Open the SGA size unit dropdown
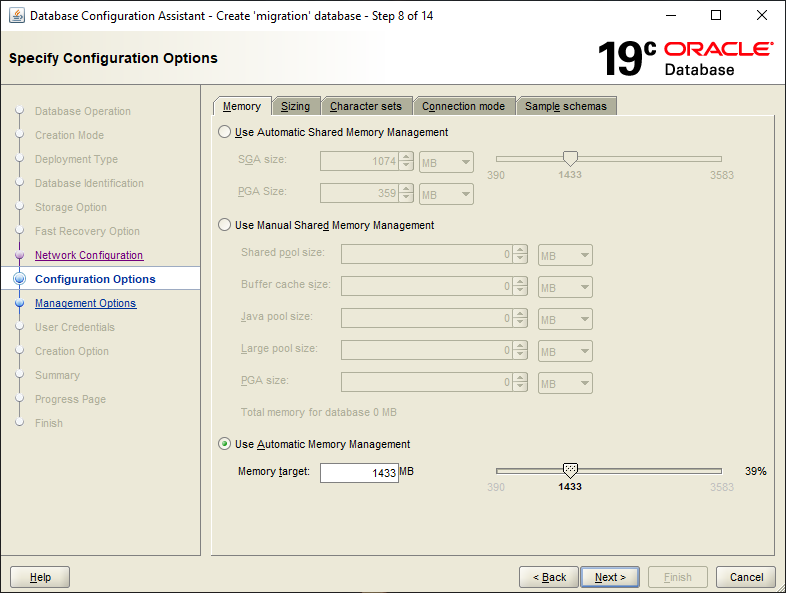Viewport: 786px width, 593px height. [x=446, y=162]
